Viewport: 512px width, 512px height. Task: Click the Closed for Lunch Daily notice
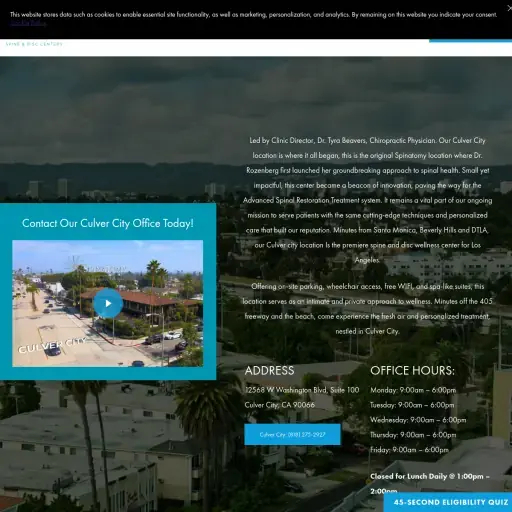[430, 483]
